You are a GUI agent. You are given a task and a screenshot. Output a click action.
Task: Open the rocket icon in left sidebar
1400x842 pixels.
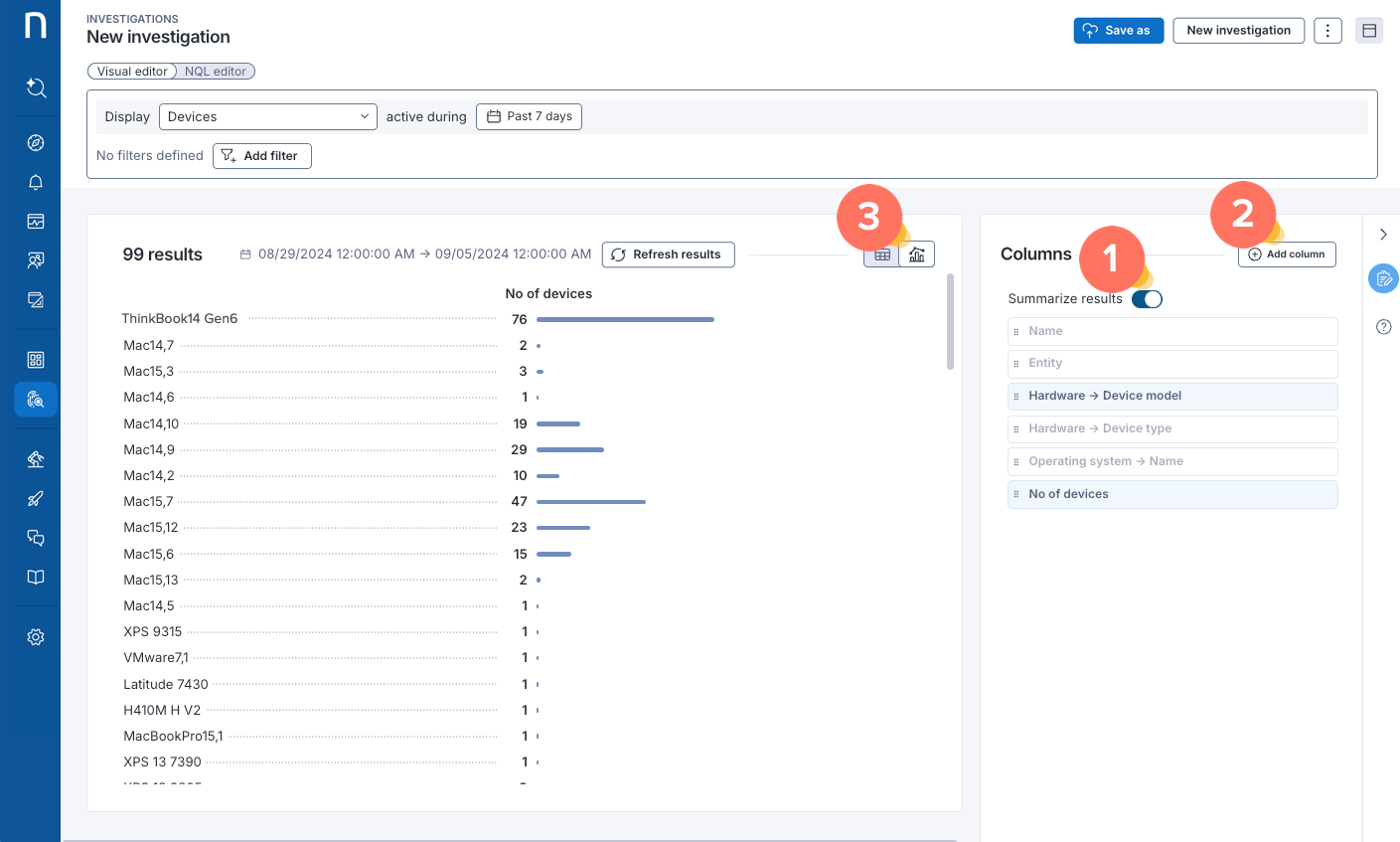36,499
